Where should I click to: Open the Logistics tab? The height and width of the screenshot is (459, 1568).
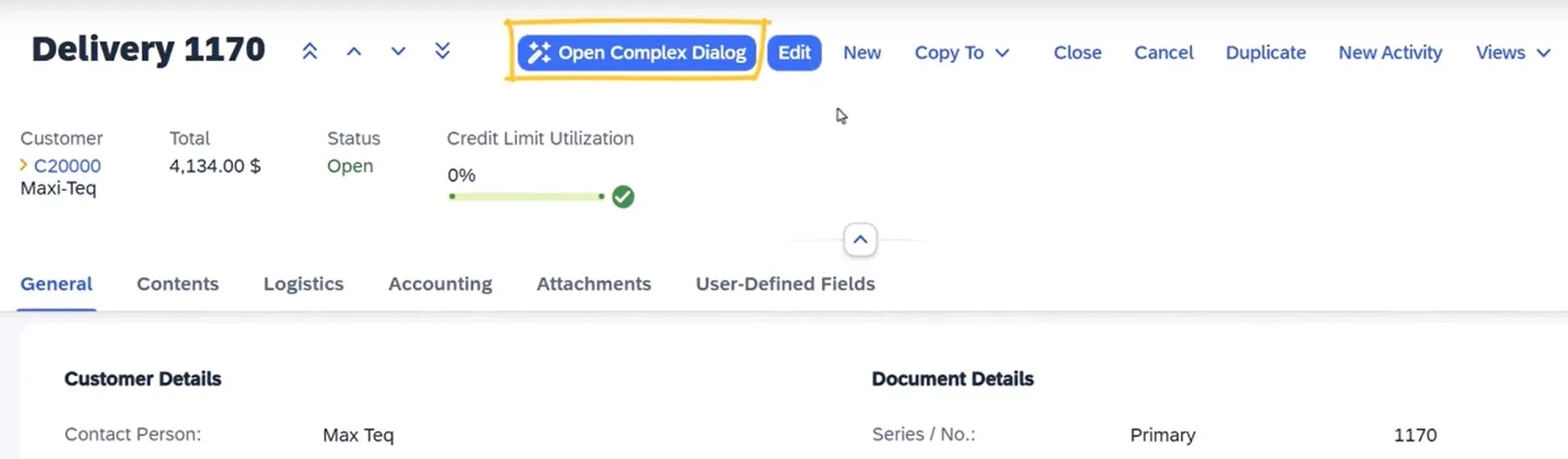(x=303, y=284)
